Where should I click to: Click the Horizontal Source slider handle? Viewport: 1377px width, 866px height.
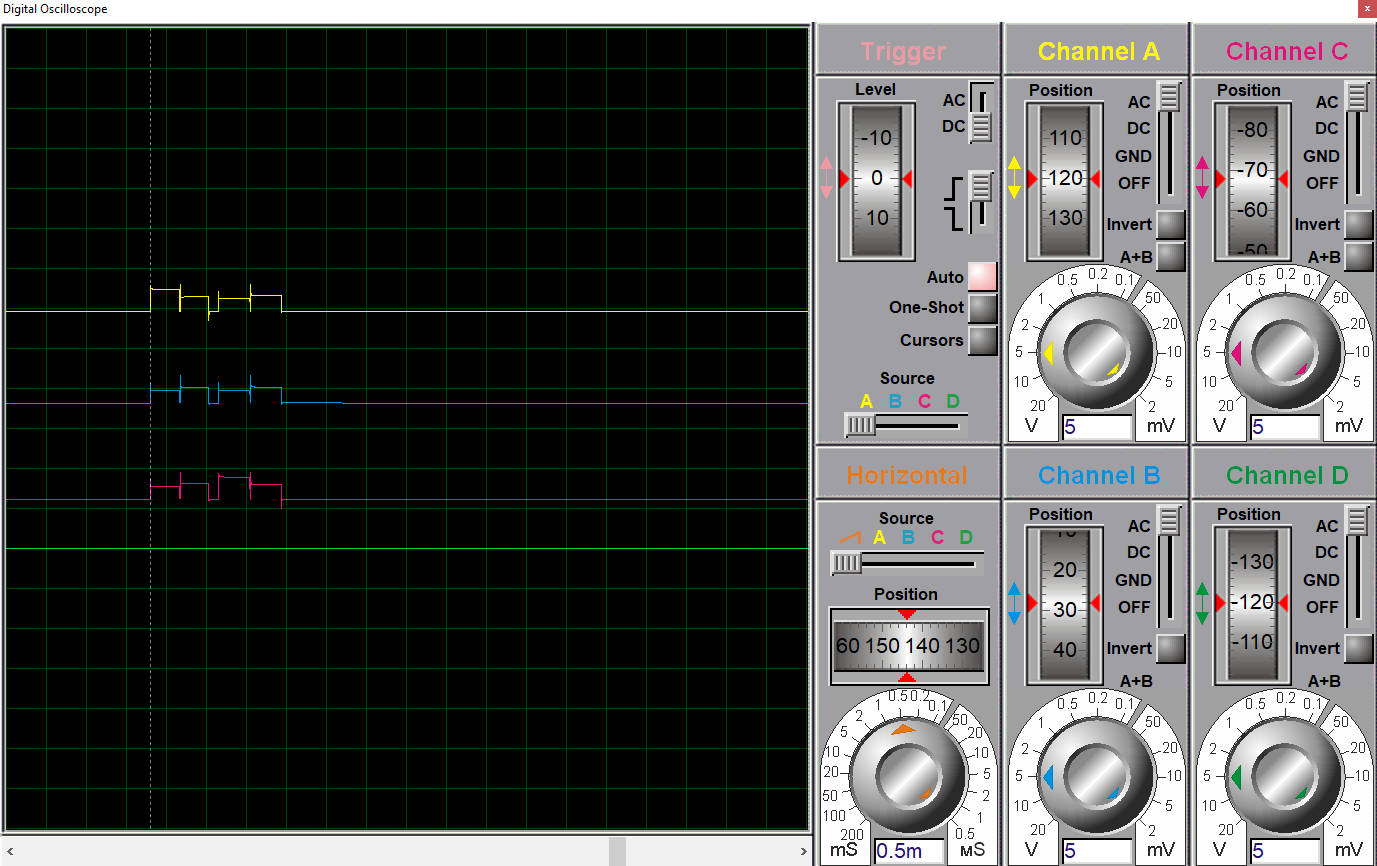[x=846, y=564]
